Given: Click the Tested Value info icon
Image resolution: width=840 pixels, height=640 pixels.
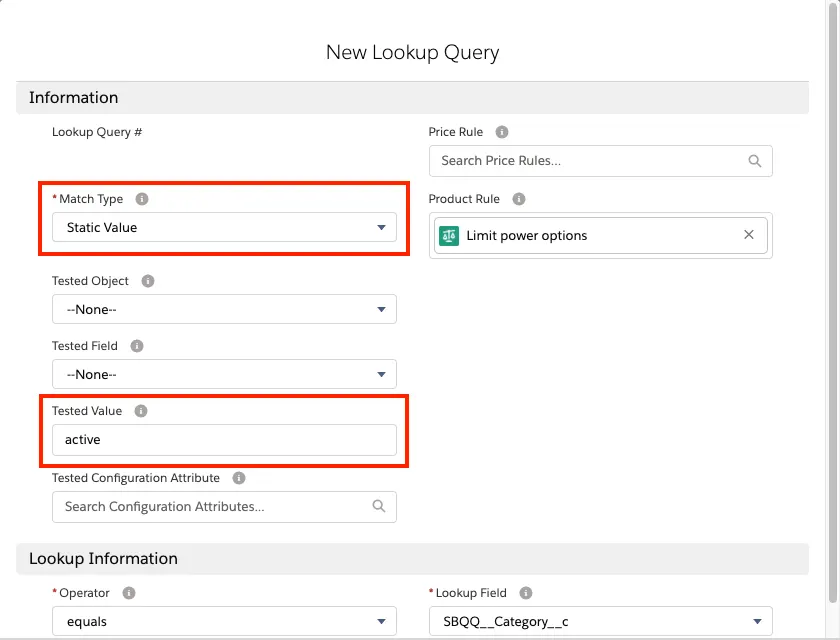Looking at the screenshot, I should point(141,411).
